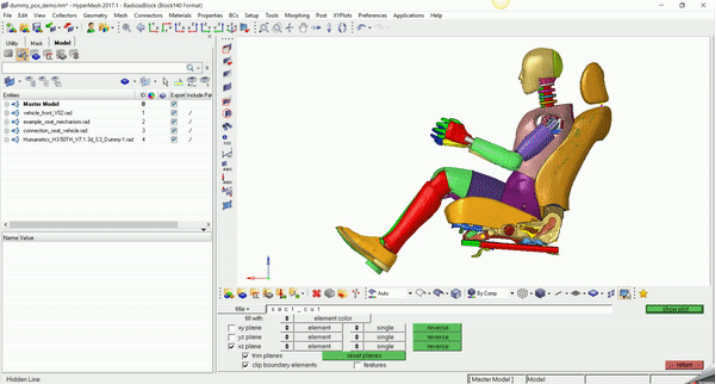Click the wireframe cube display icon
Screen dimensions: 716x384
523,294
